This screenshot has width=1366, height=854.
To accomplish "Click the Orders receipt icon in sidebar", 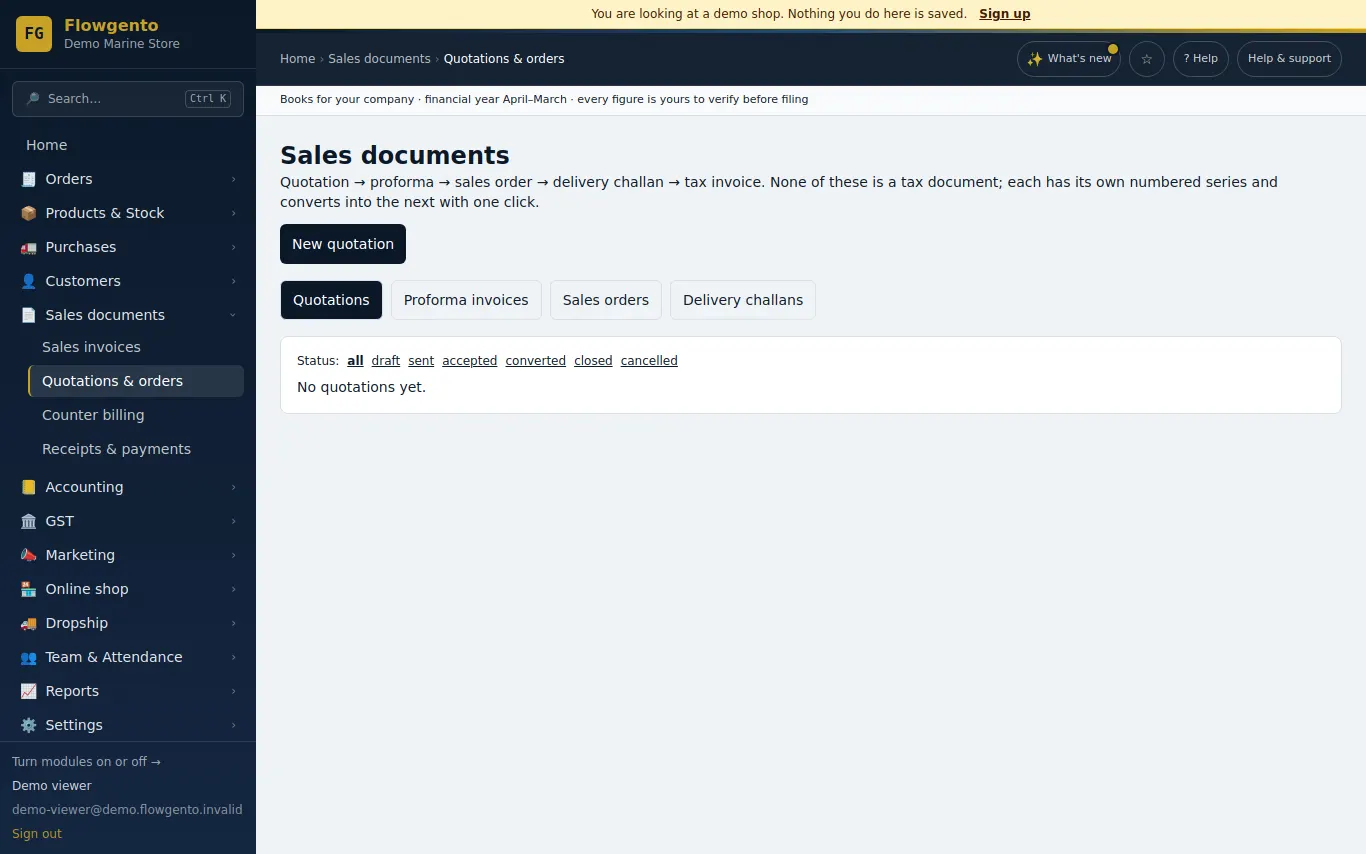I will pos(28,179).
